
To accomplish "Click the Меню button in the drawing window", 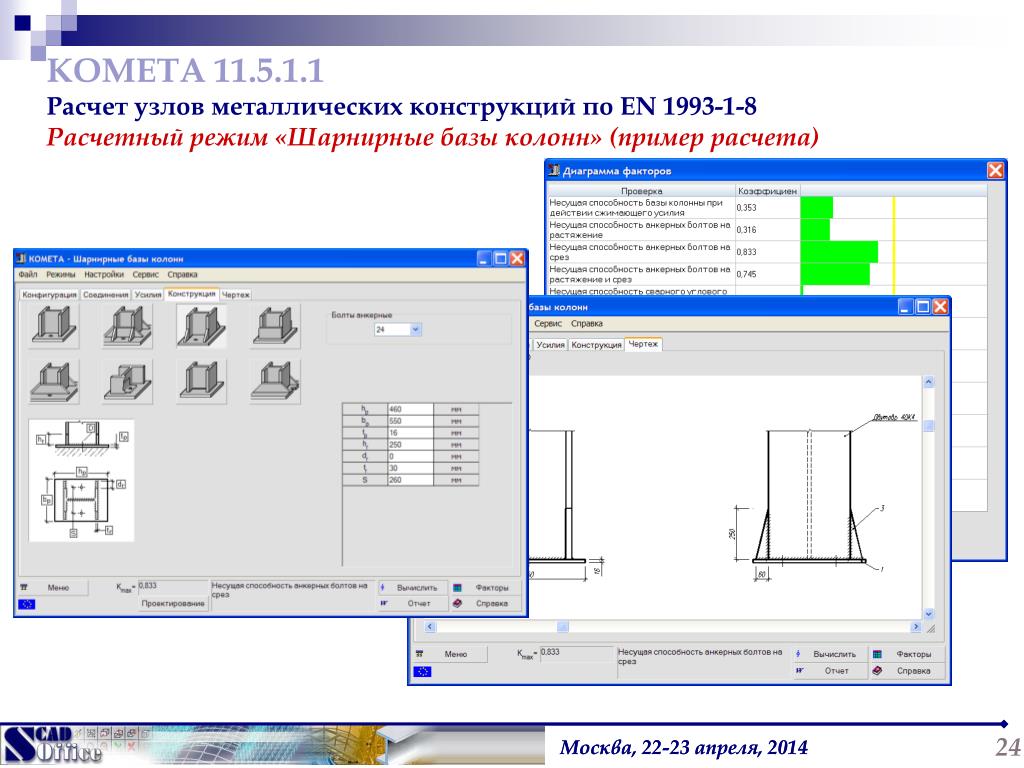I will (x=449, y=654).
